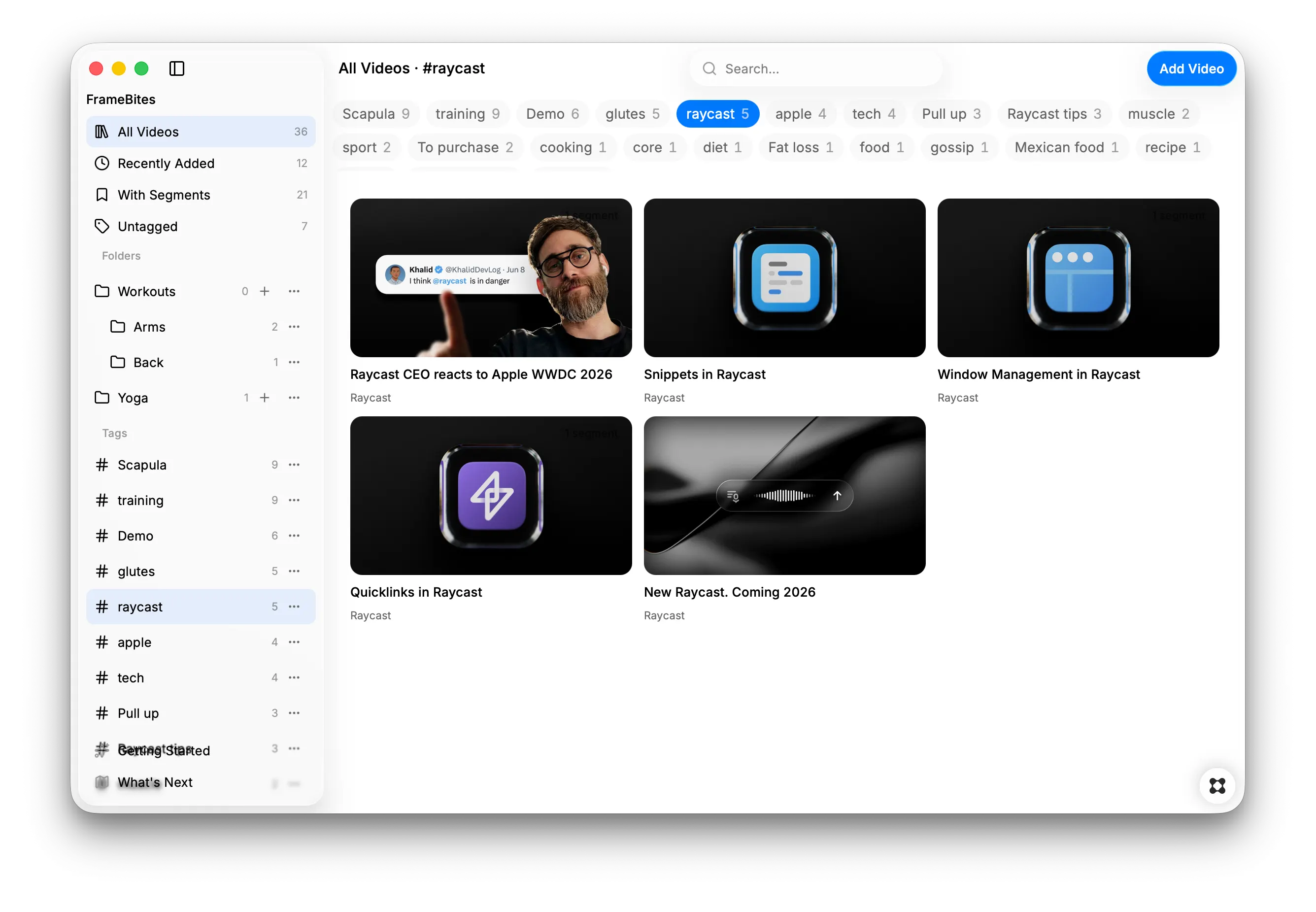The height and width of the screenshot is (912, 1316).
Task: Select the Back subfolder
Action: 201,362
